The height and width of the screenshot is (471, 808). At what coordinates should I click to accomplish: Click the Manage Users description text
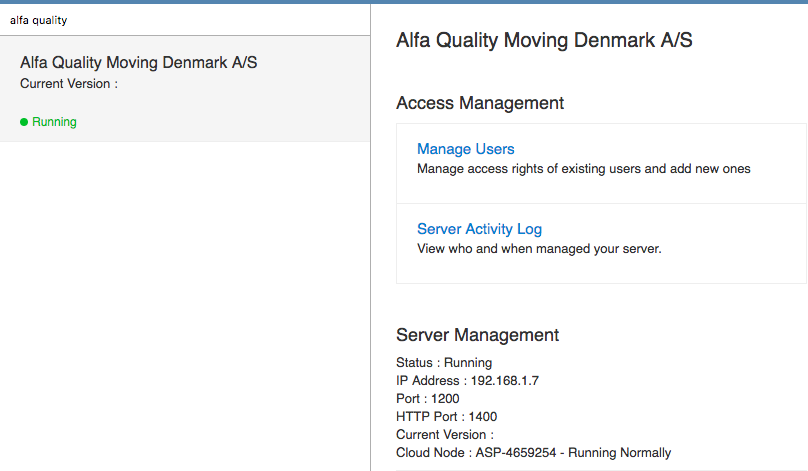pyautogui.click(x=583, y=169)
